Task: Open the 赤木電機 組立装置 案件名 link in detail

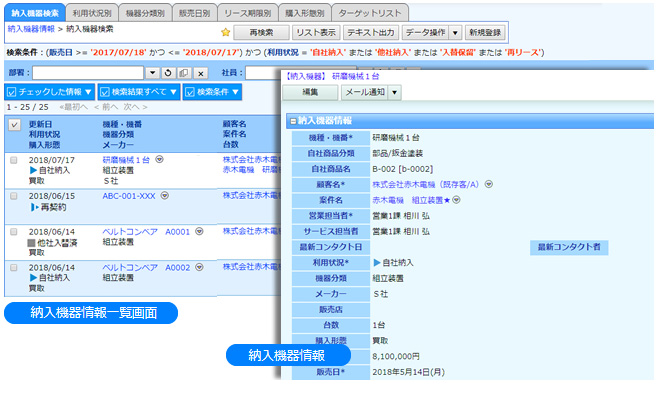Action: click(x=411, y=200)
